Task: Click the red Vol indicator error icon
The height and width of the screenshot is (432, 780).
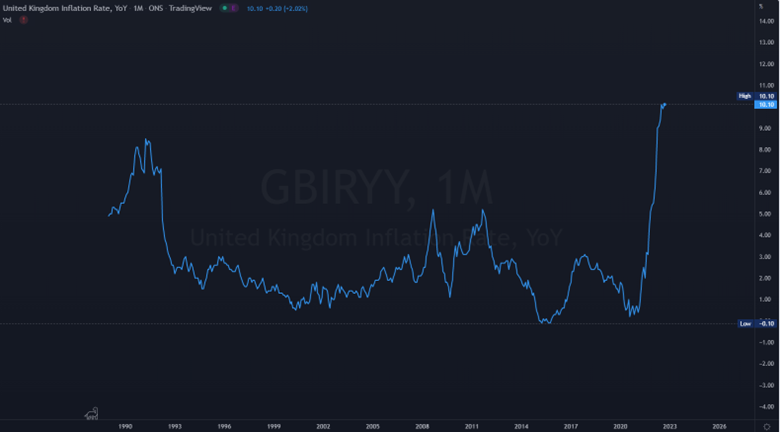Action: coord(23,20)
